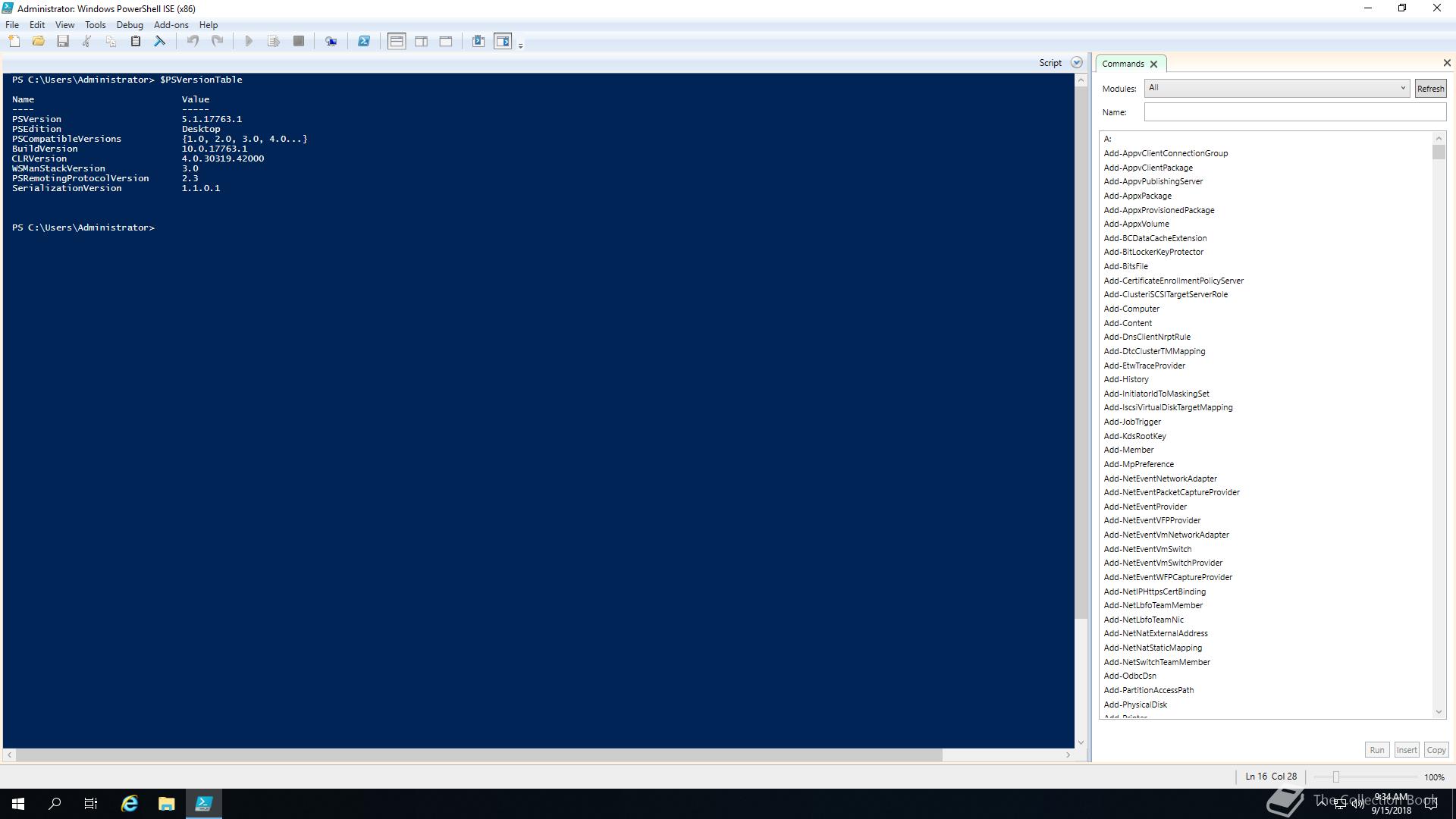
Task: Click the Redo toolbar icon
Action: 217,42
